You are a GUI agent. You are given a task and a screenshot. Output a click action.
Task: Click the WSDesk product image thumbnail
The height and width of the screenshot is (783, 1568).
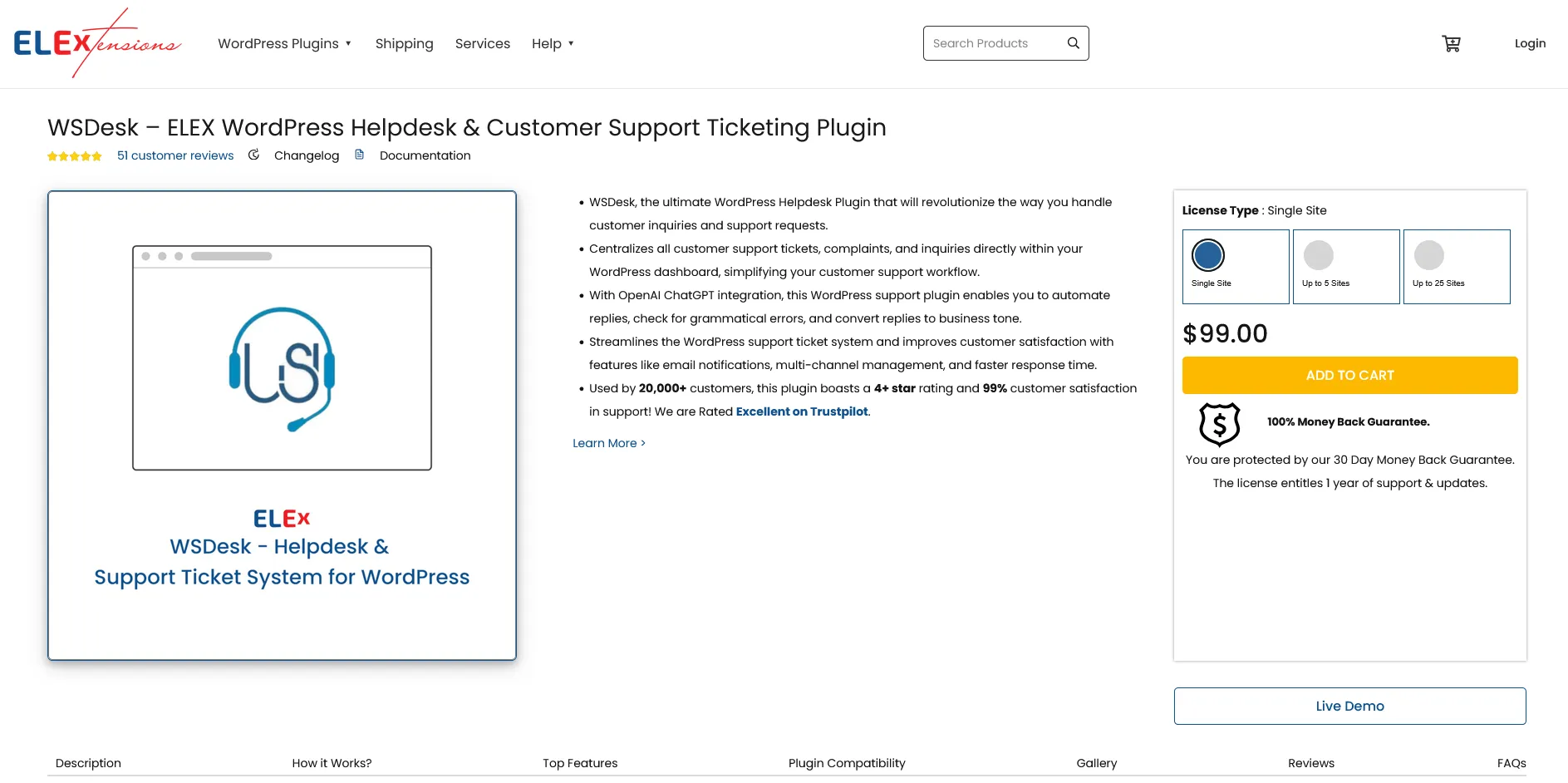click(x=282, y=426)
